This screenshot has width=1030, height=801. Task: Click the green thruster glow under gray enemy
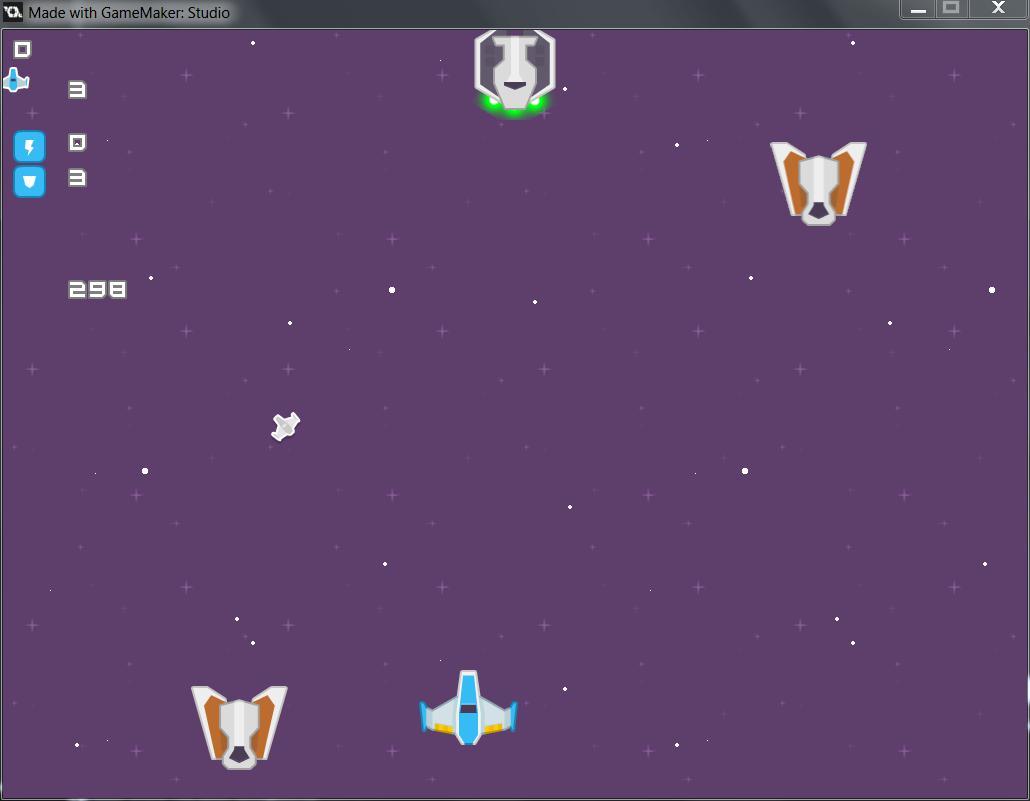coord(514,103)
